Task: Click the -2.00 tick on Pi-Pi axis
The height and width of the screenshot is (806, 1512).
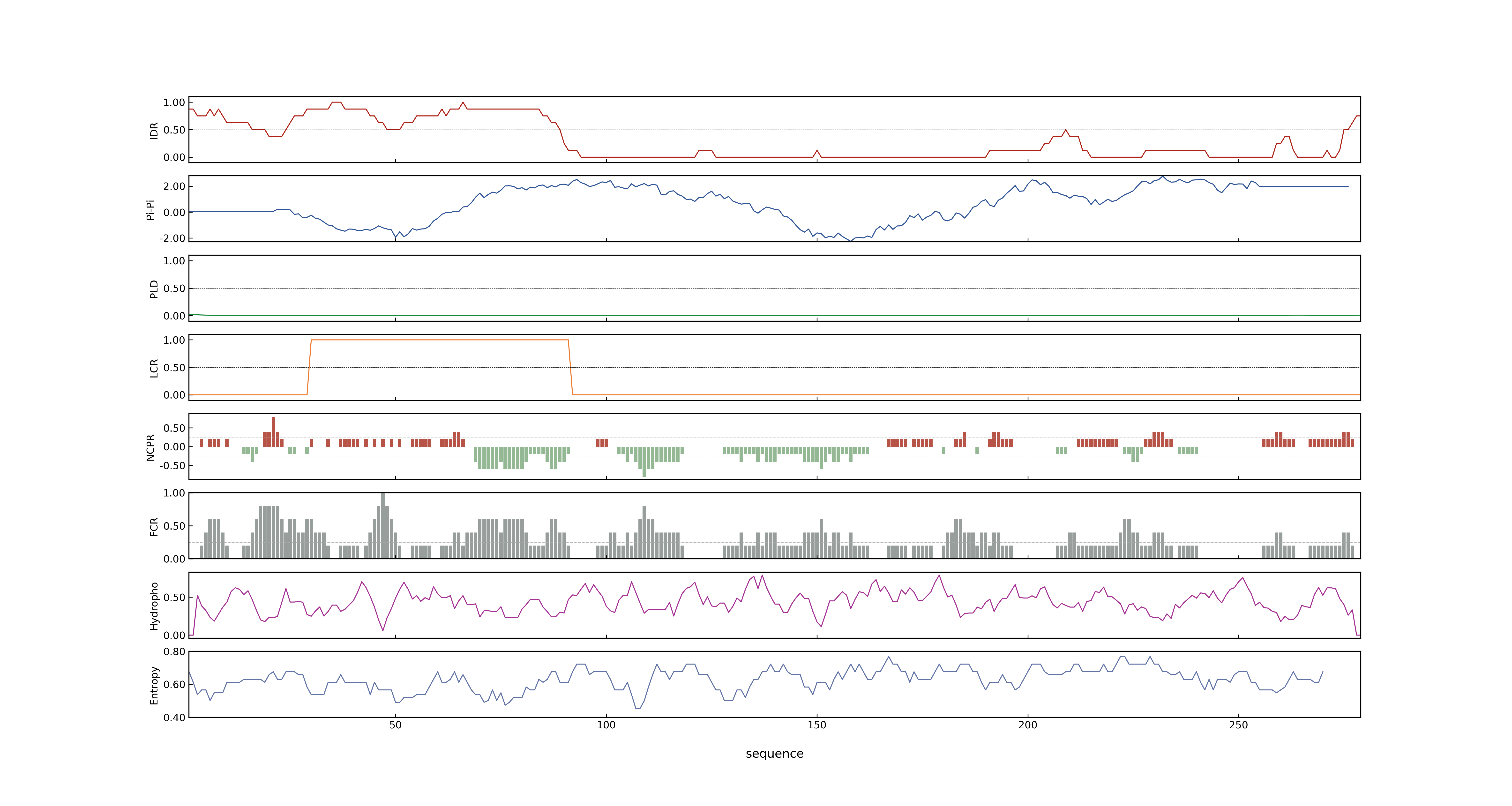Action: (x=172, y=238)
